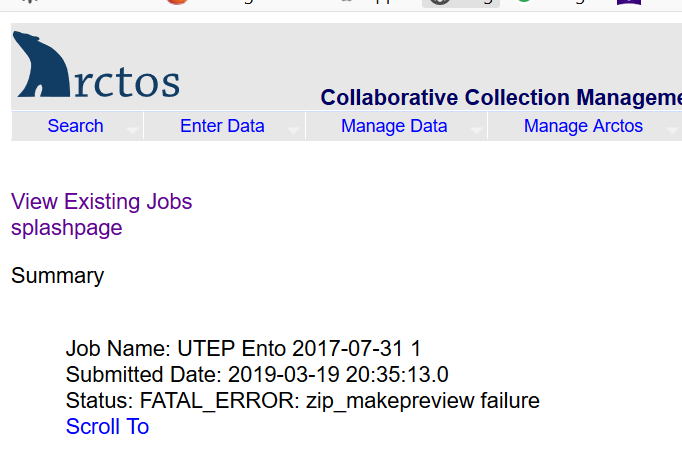The width and height of the screenshot is (682, 466).
Task: Click the Arctos bear logo
Action: [41, 64]
